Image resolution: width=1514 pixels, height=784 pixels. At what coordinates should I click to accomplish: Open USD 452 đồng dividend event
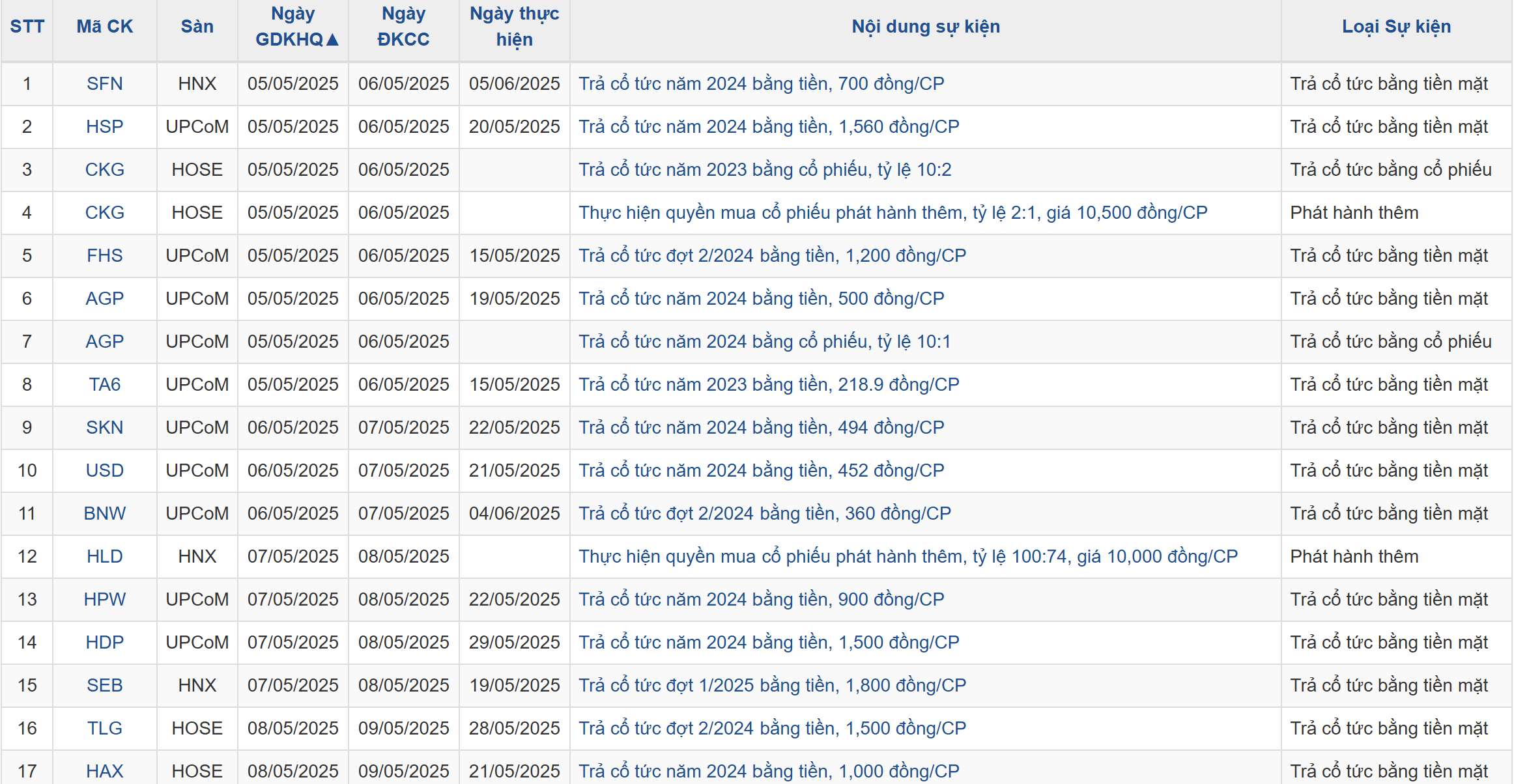coord(761,471)
